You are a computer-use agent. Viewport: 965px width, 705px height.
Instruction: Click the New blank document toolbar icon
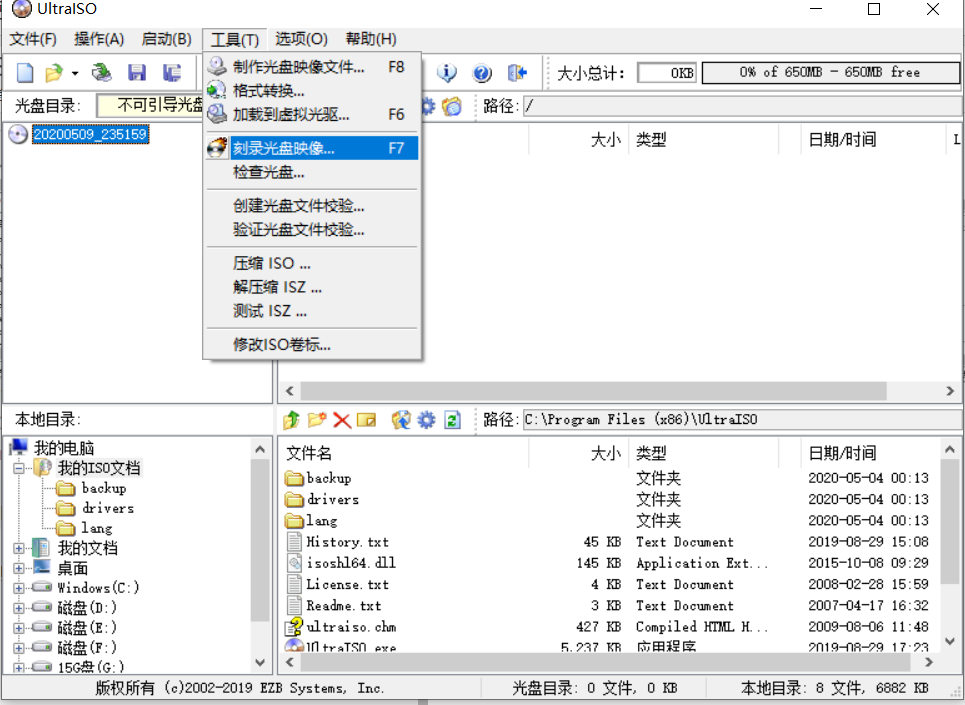click(x=25, y=73)
